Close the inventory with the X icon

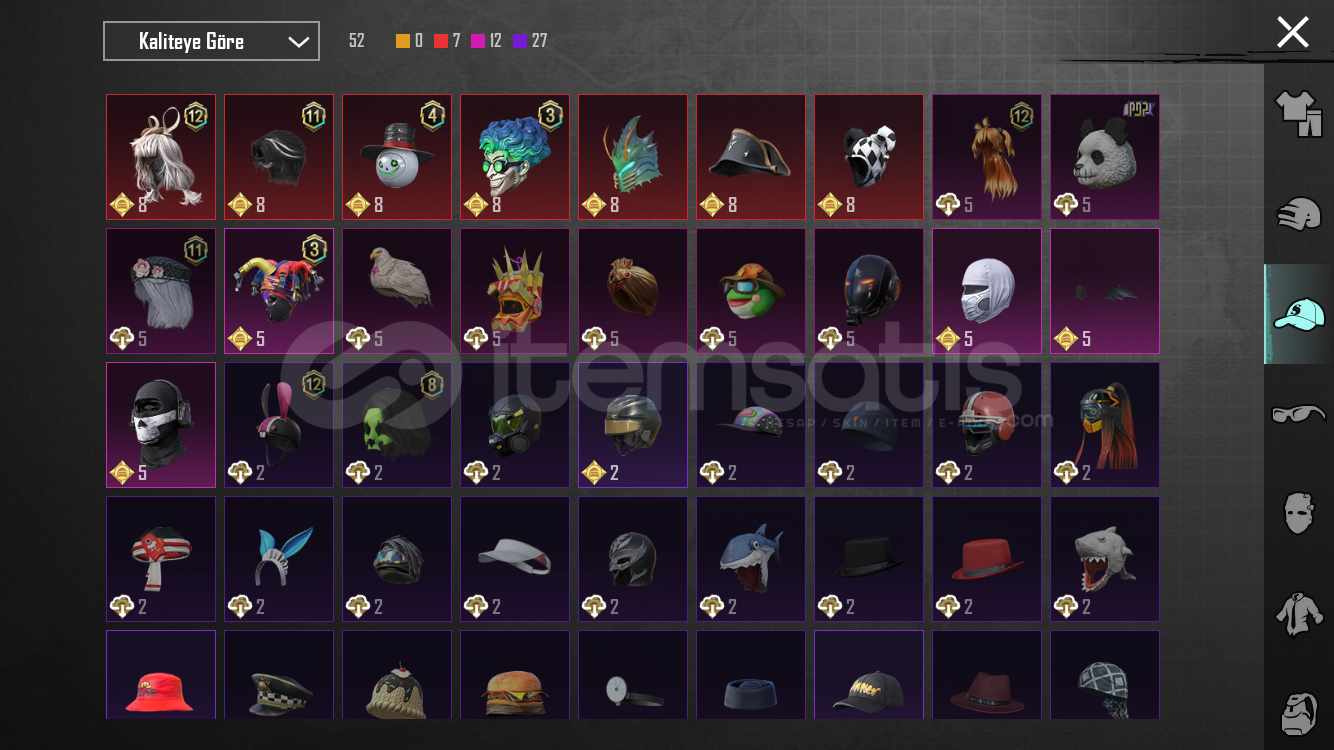pos(1292,32)
